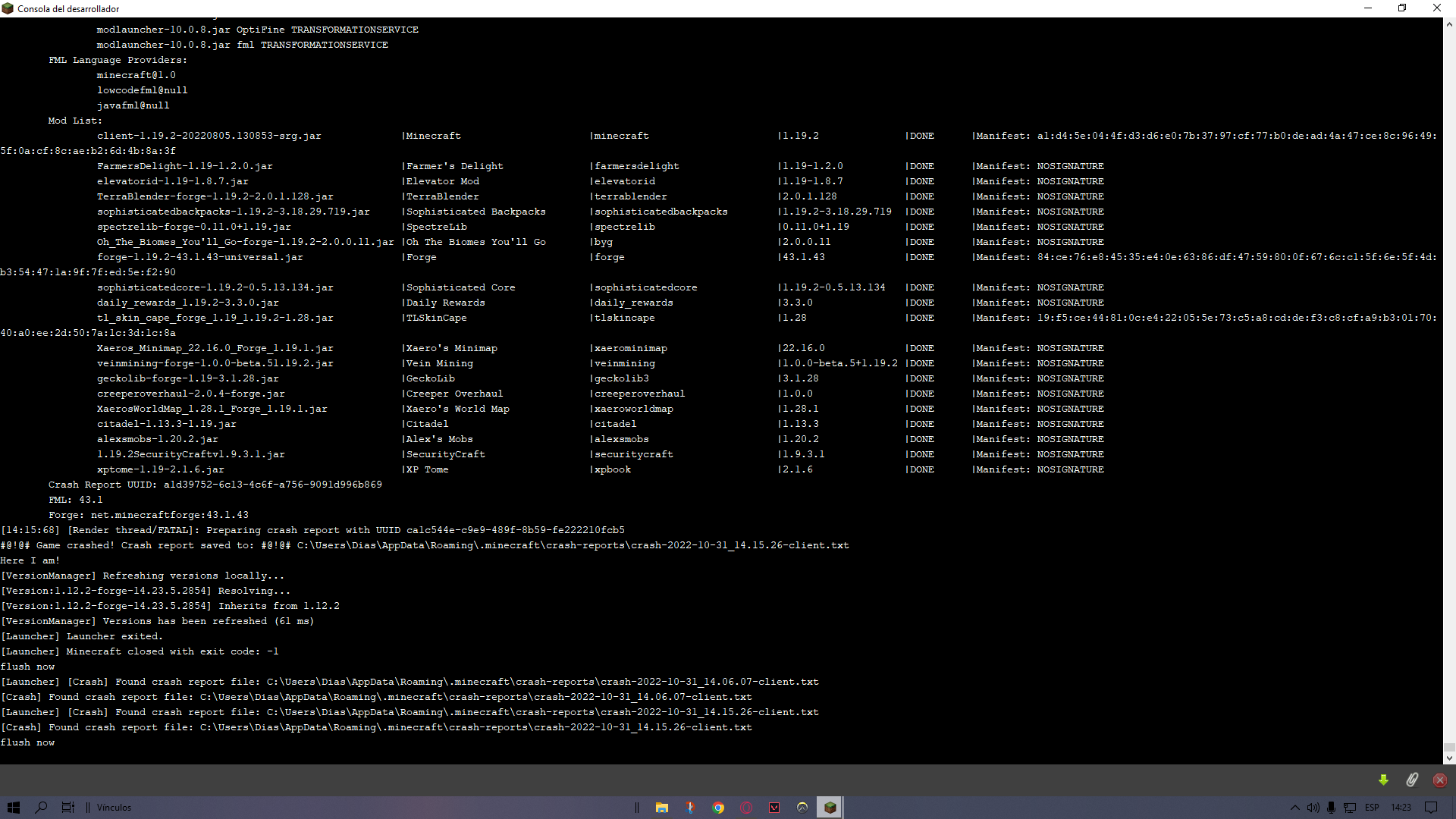This screenshot has height=819, width=1456.
Task: Open the Windows Start menu
Action: 14,808
